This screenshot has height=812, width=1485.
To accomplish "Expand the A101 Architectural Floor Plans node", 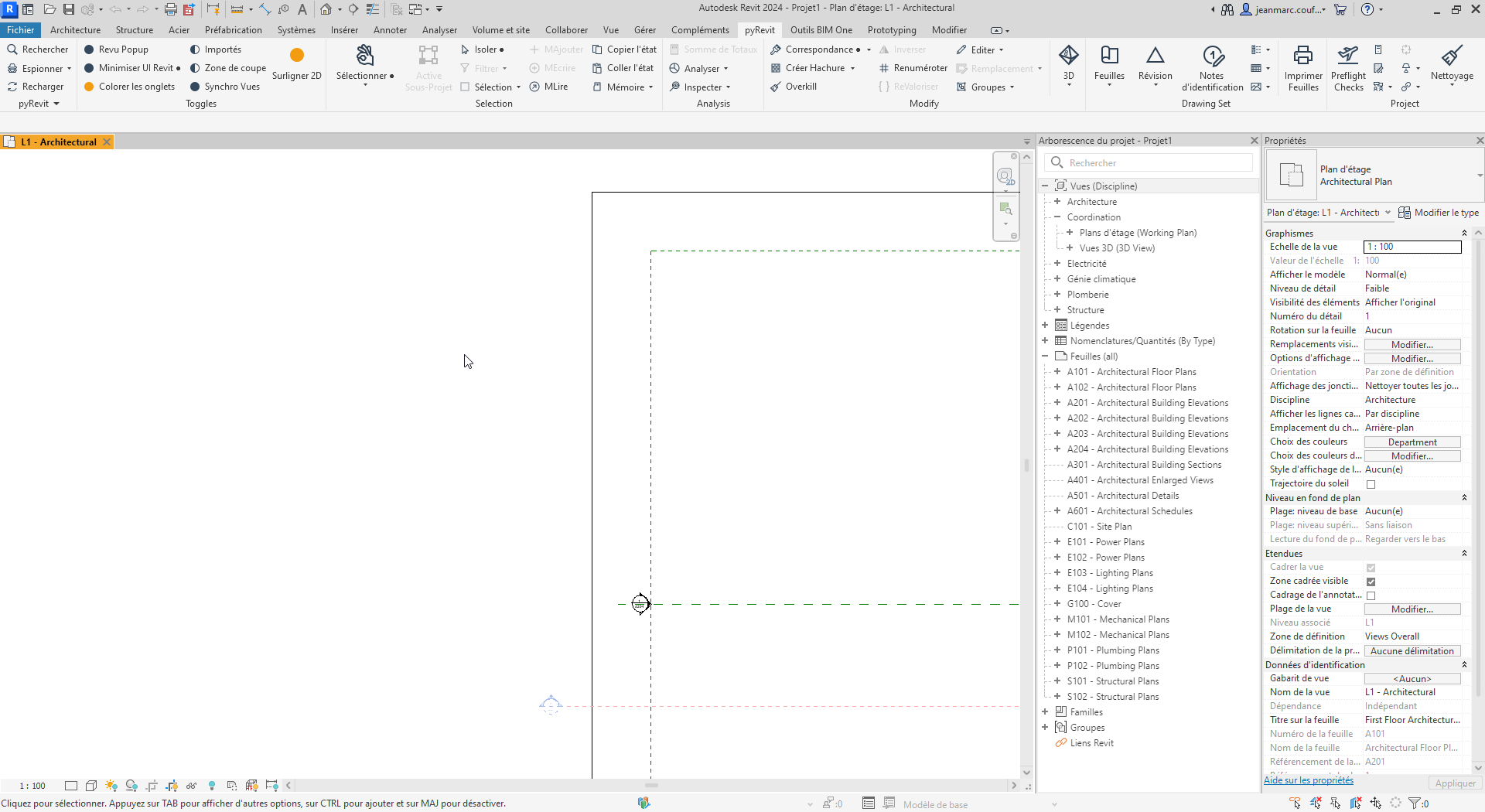I will coord(1058,372).
